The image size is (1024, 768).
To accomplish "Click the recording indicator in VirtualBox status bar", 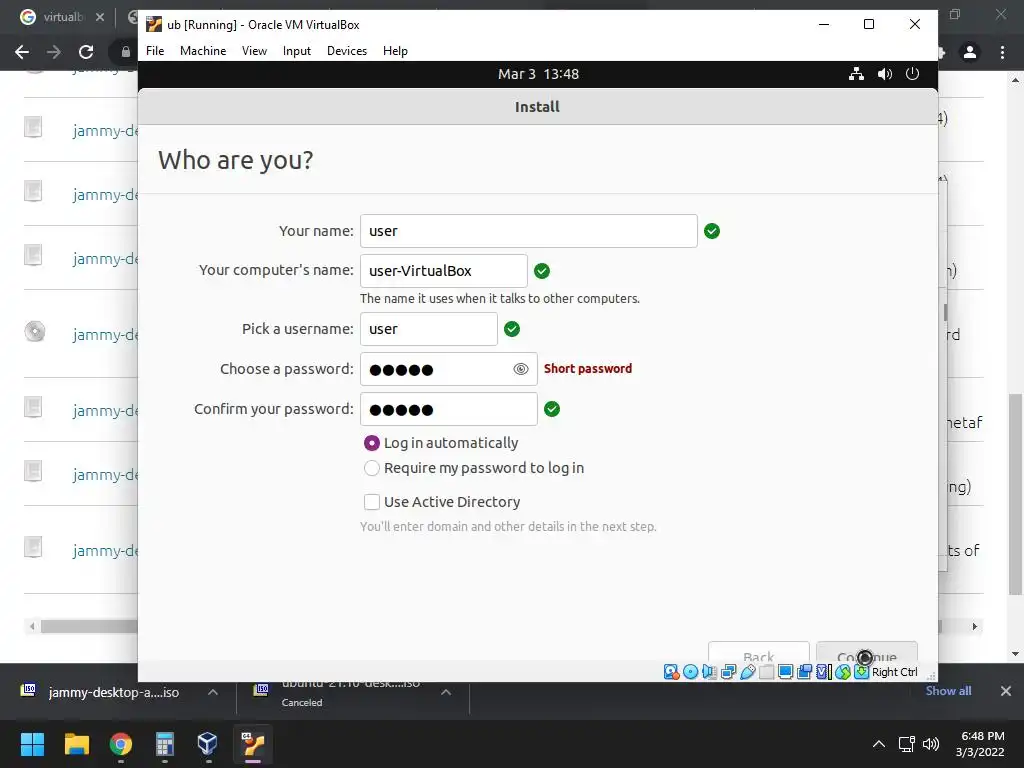I will click(805, 672).
